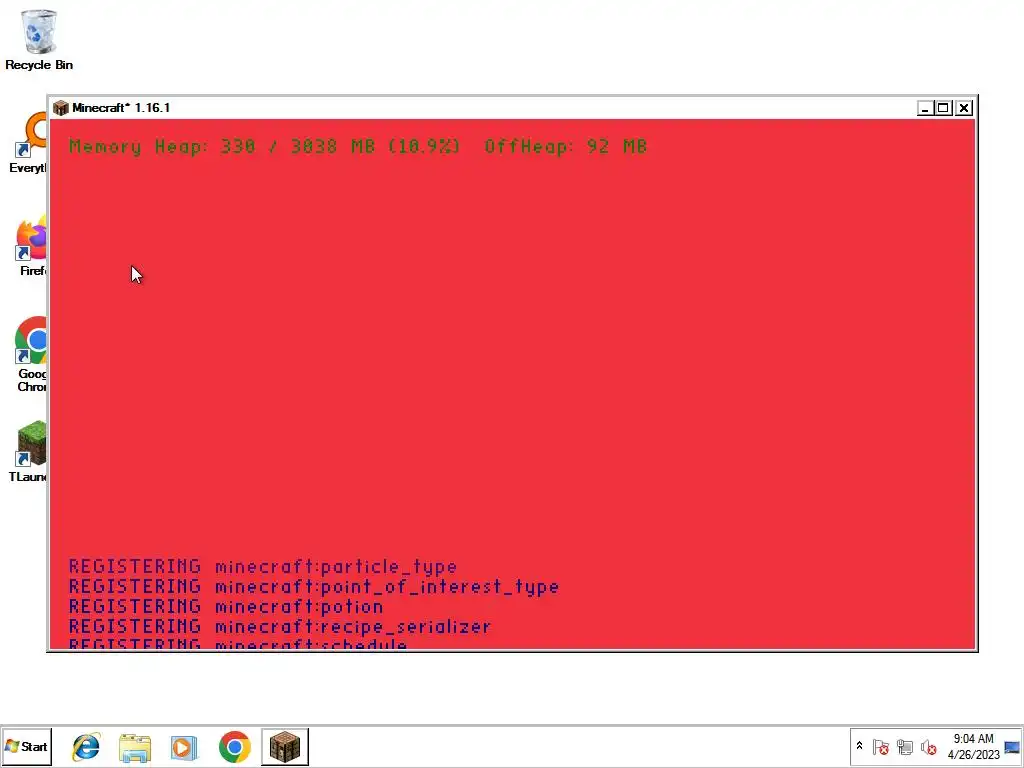
Task: Show hidden system tray icons
Action: click(859, 746)
